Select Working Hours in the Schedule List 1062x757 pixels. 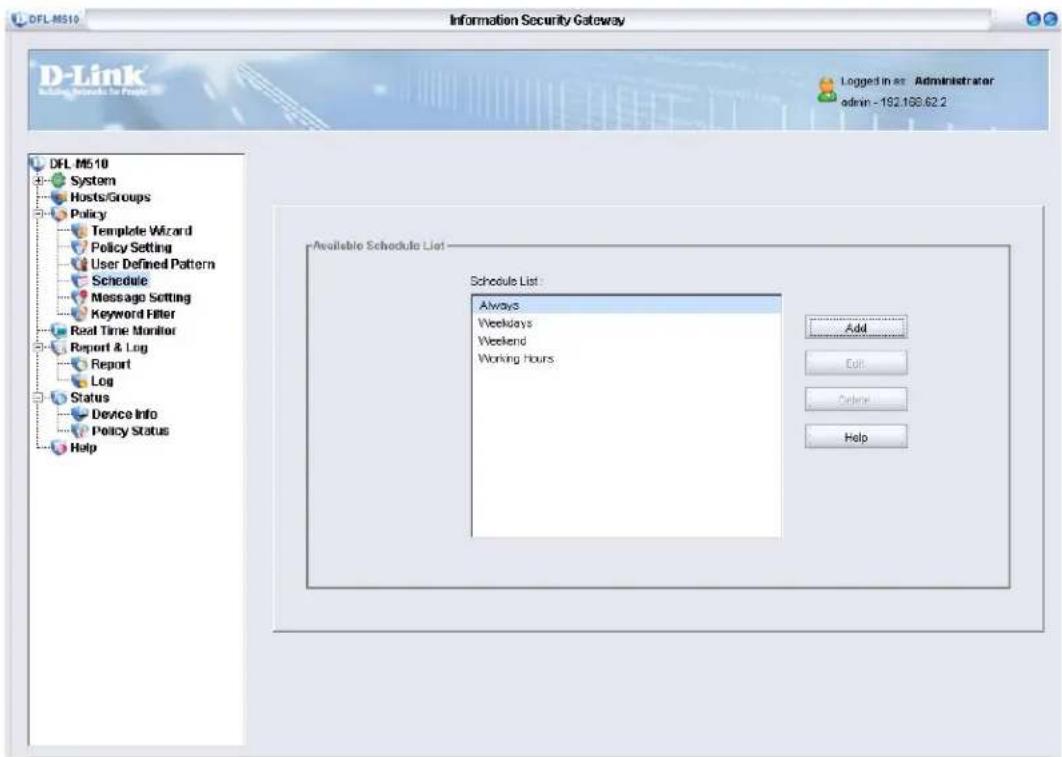pos(626,358)
